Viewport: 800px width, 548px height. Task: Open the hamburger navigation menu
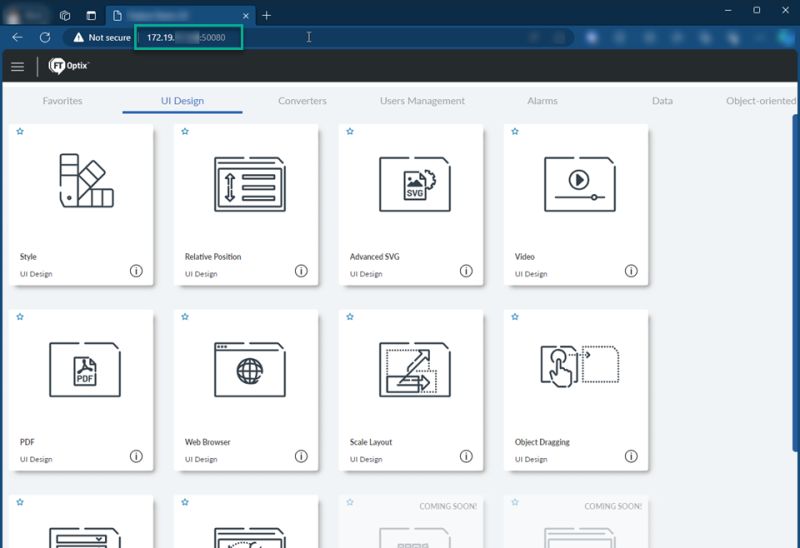[x=17, y=66]
